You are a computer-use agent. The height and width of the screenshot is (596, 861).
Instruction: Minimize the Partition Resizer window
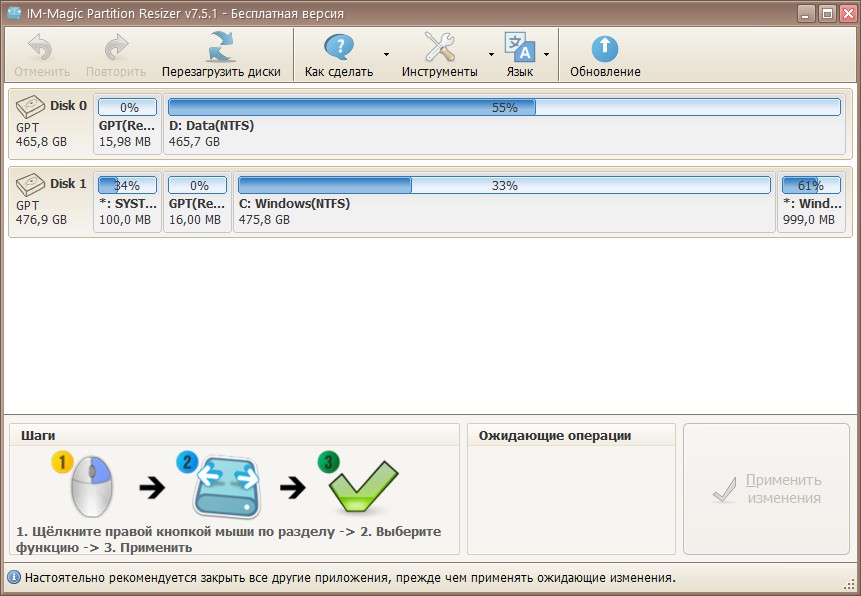click(806, 13)
